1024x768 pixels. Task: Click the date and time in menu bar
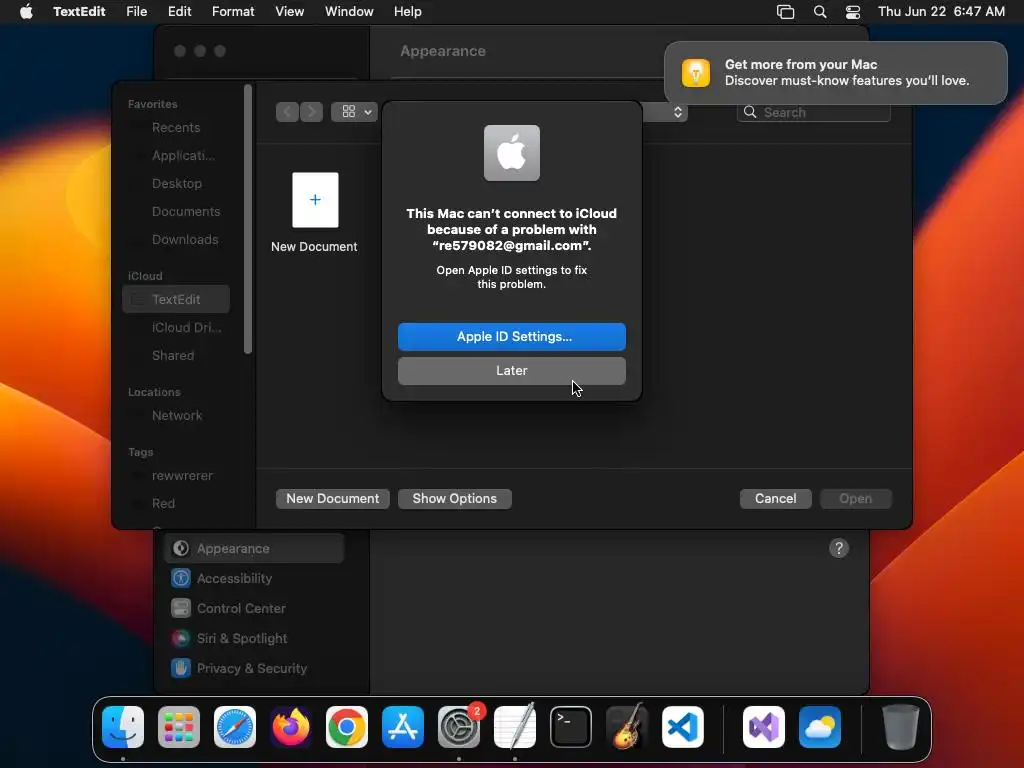click(x=941, y=11)
